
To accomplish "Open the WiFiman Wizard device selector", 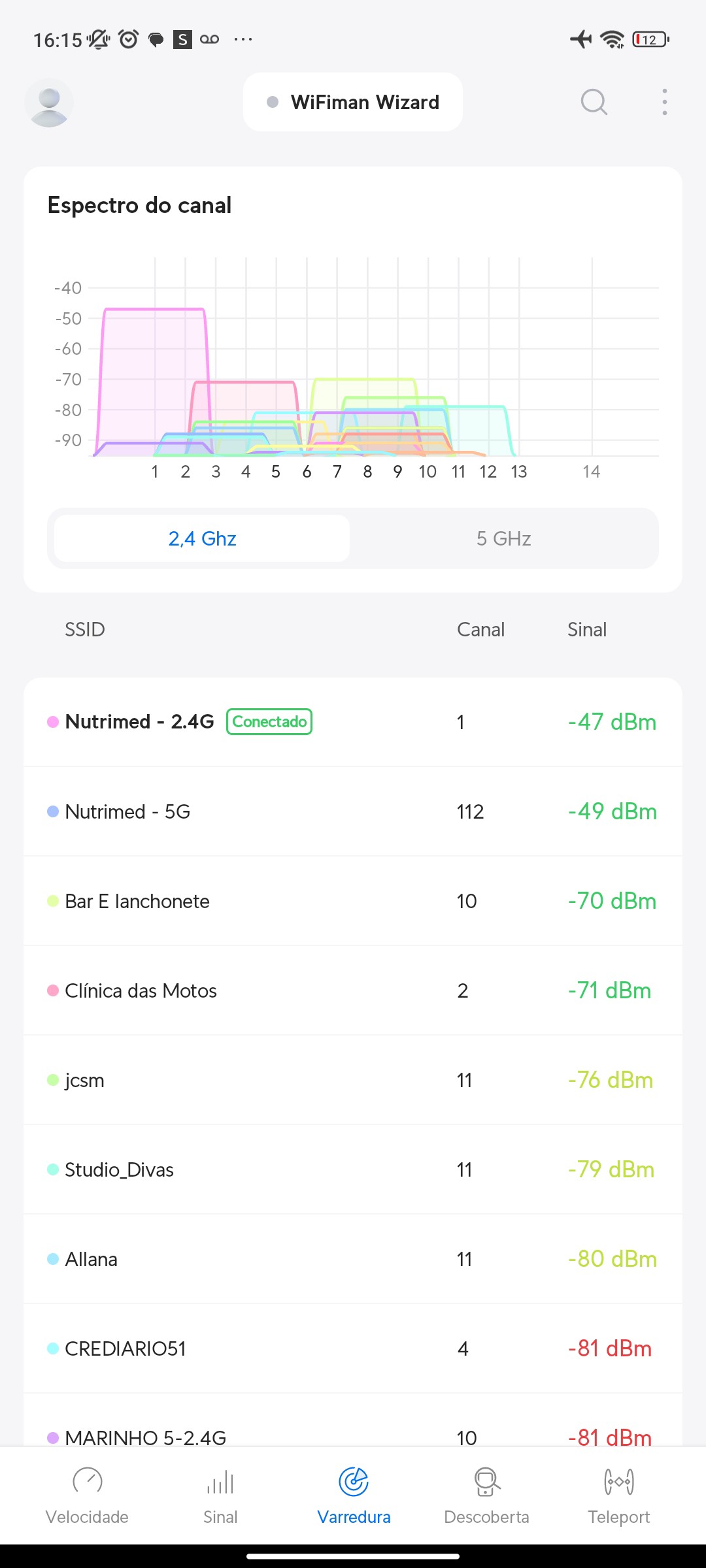I will coord(353,103).
